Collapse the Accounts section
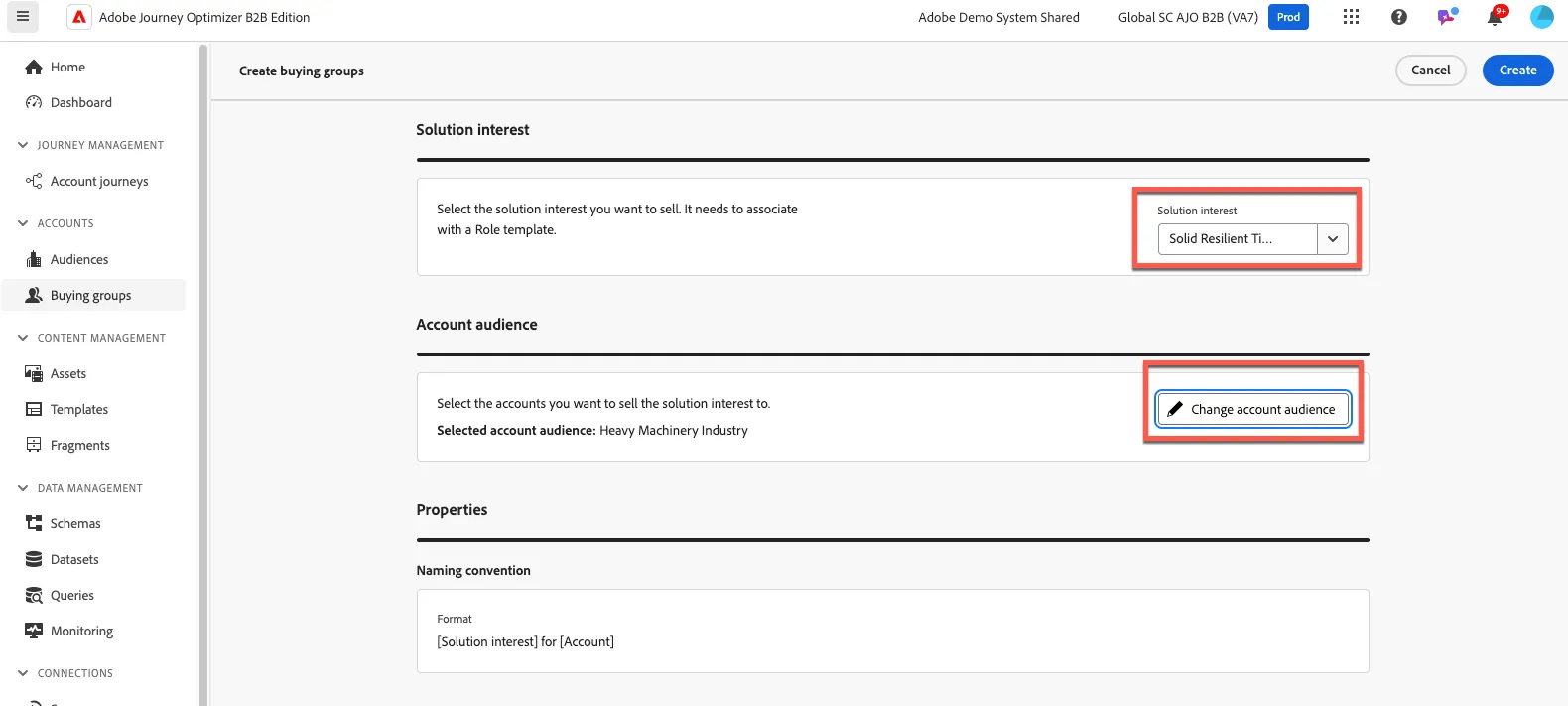This screenshot has height=706, width=1568. 23,223
